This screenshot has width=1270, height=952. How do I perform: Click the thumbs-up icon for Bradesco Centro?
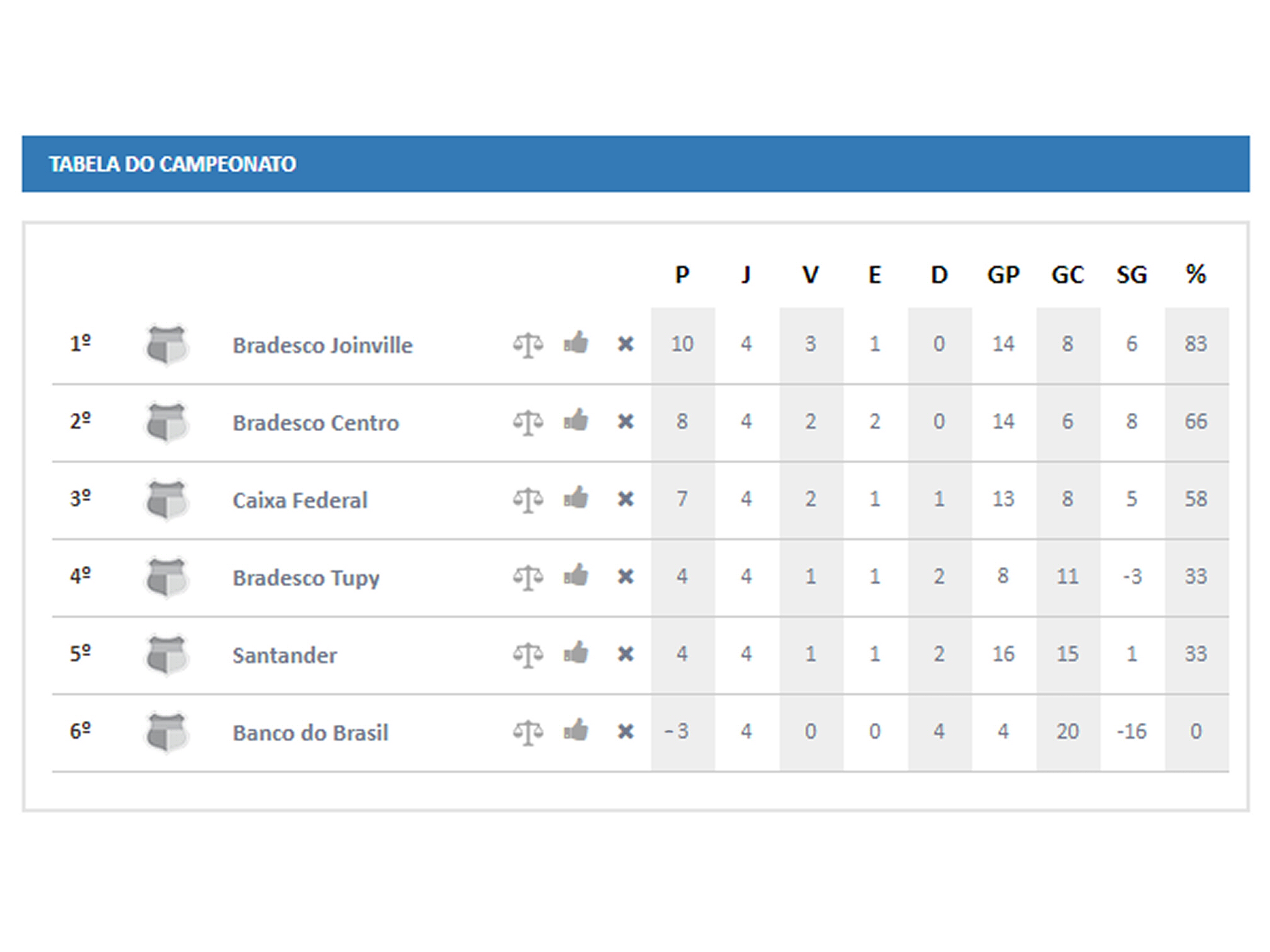[x=576, y=421]
